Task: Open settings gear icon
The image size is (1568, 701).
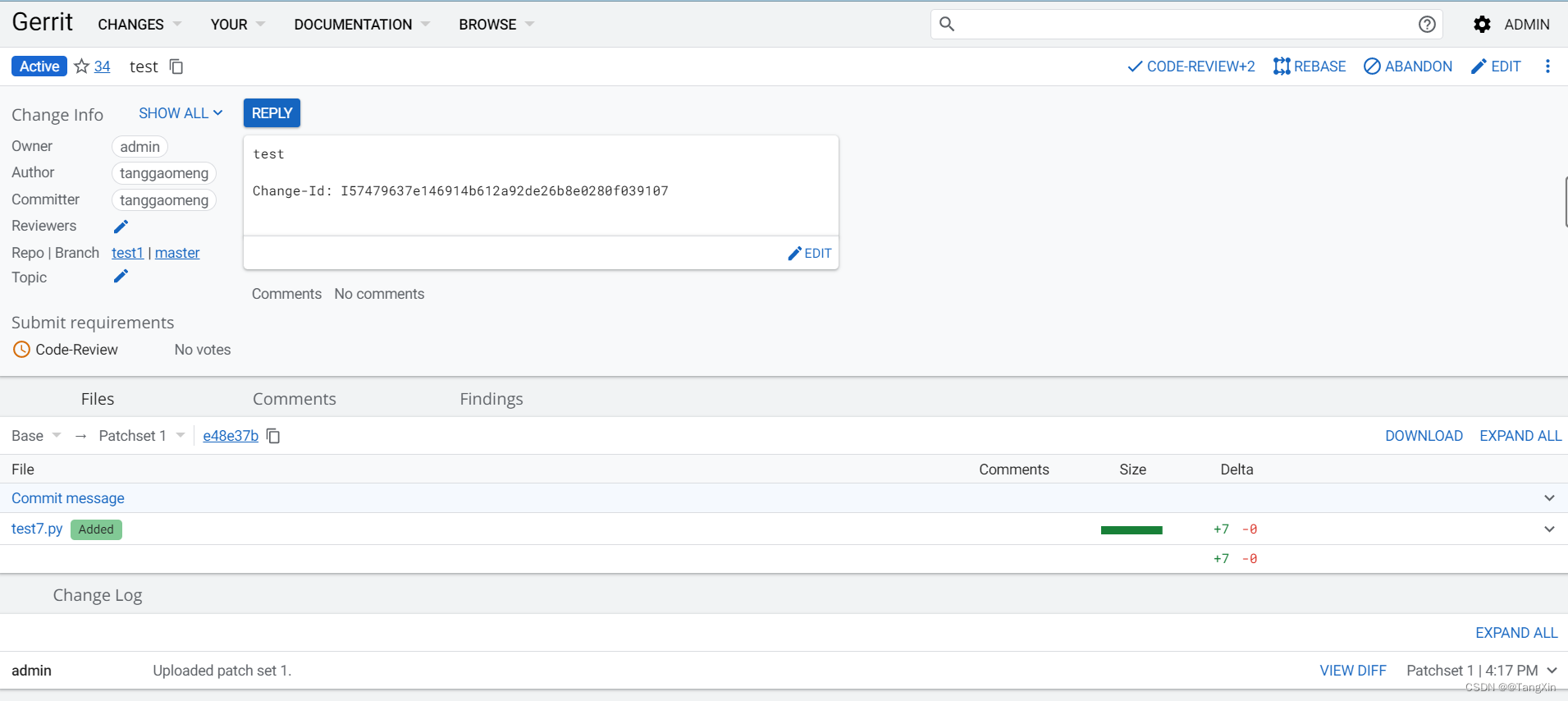Action: (x=1482, y=25)
